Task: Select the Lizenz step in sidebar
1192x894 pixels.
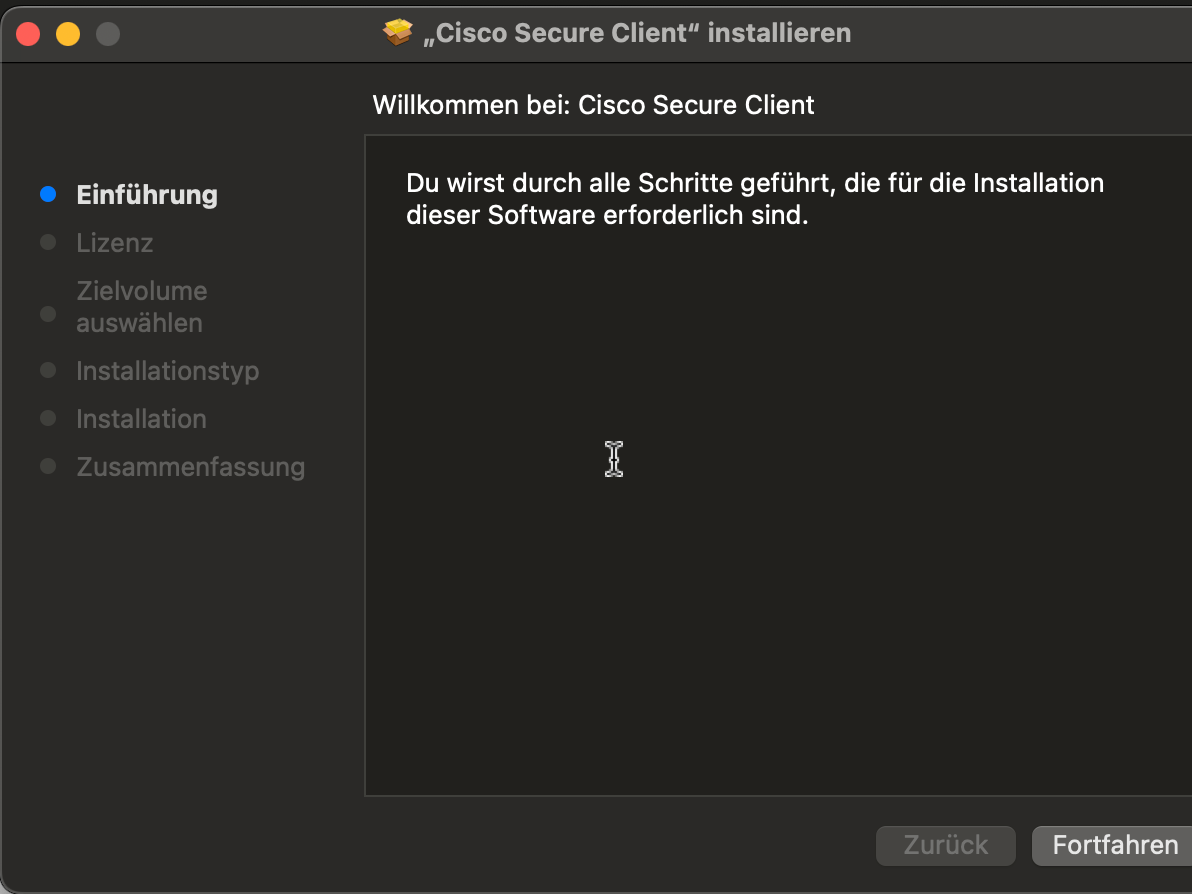Action: [x=115, y=243]
